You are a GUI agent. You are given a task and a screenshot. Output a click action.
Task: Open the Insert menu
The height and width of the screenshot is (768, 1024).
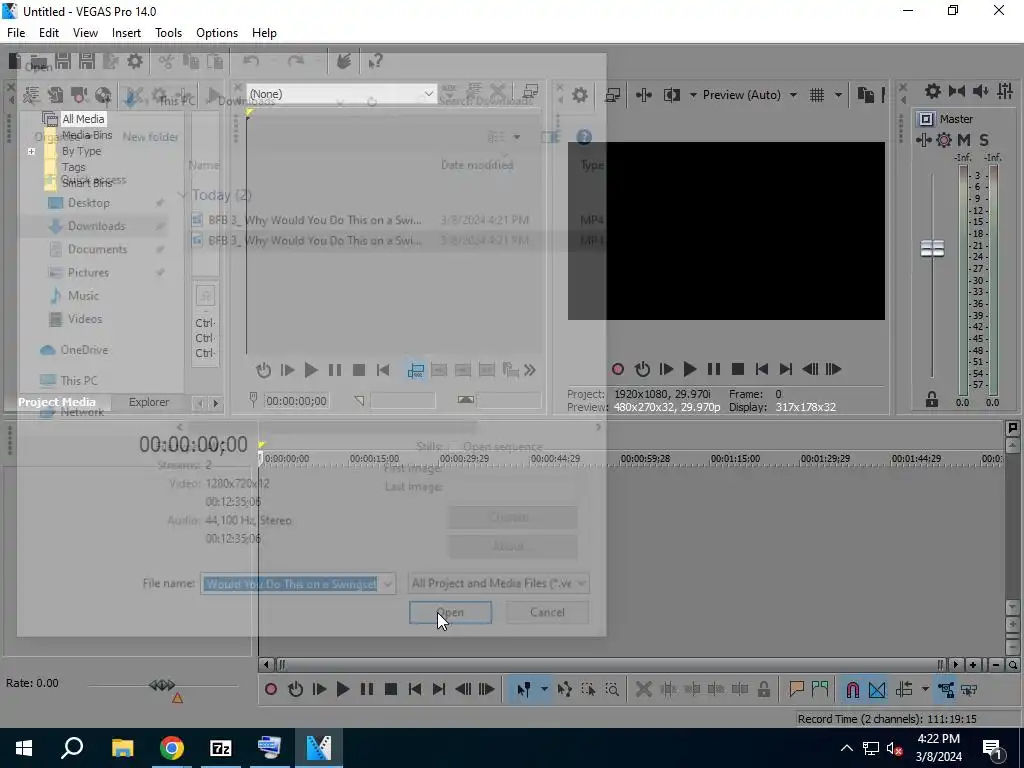pyautogui.click(x=126, y=33)
